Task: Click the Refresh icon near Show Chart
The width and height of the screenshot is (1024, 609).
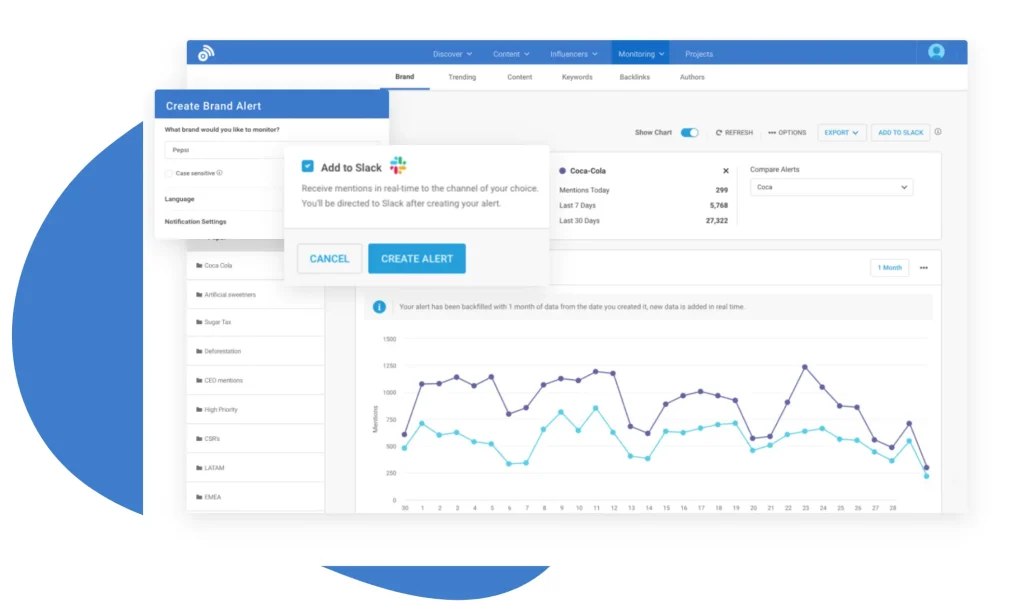Action: coord(719,131)
